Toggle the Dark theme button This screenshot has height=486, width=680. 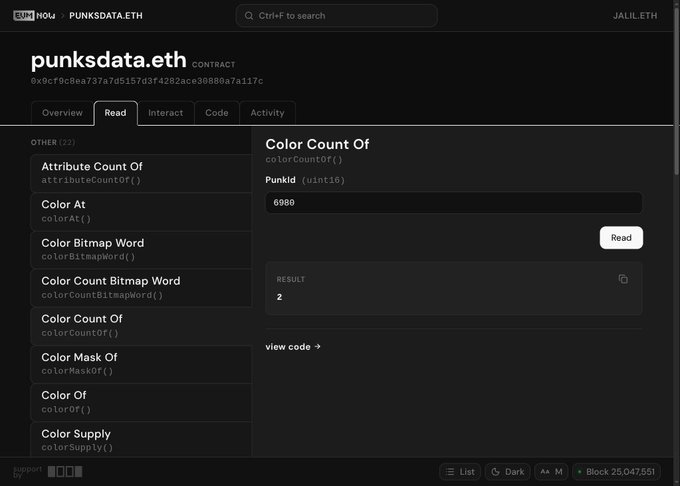pos(507,472)
